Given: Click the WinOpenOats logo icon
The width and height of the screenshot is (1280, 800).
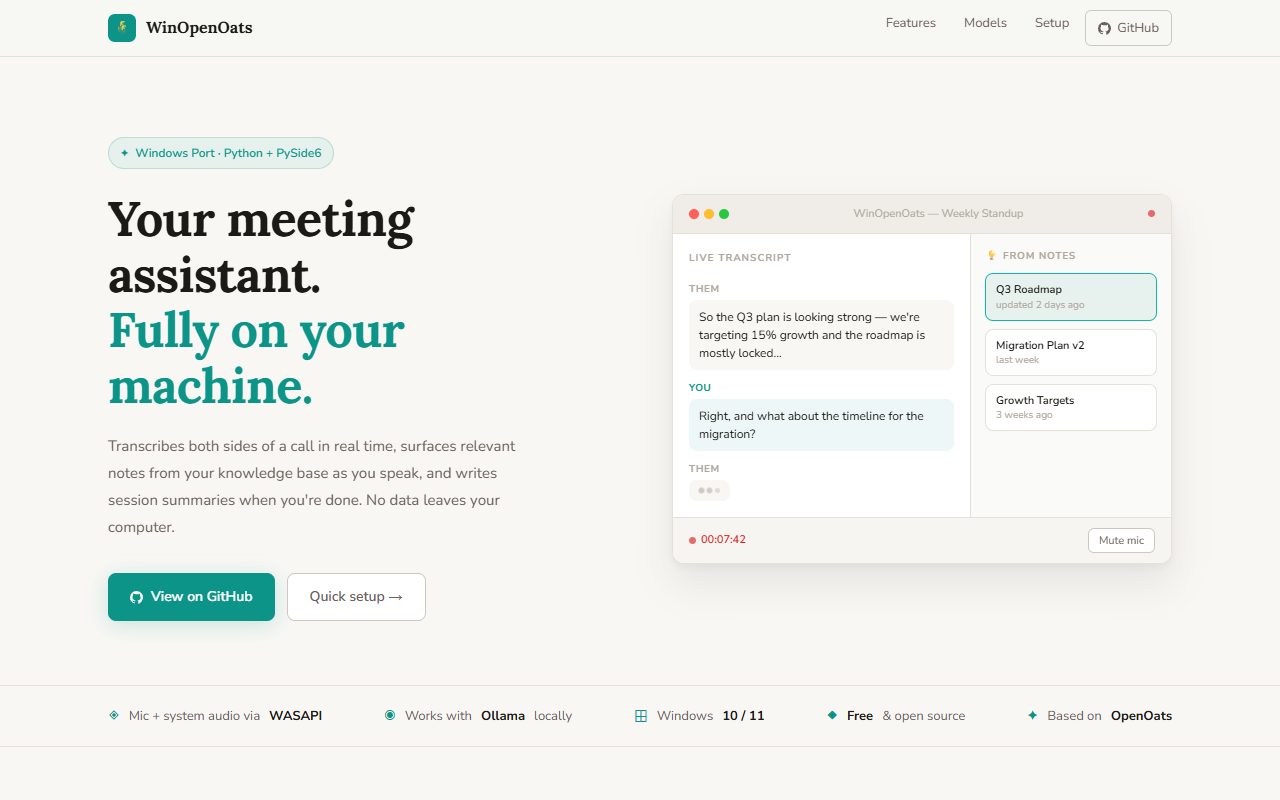Looking at the screenshot, I should pyautogui.click(x=122, y=28).
